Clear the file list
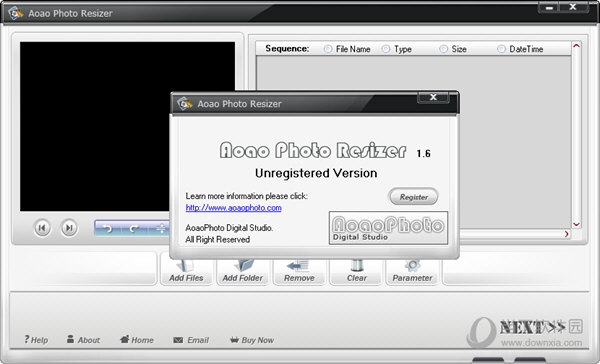 (x=356, y=272)
